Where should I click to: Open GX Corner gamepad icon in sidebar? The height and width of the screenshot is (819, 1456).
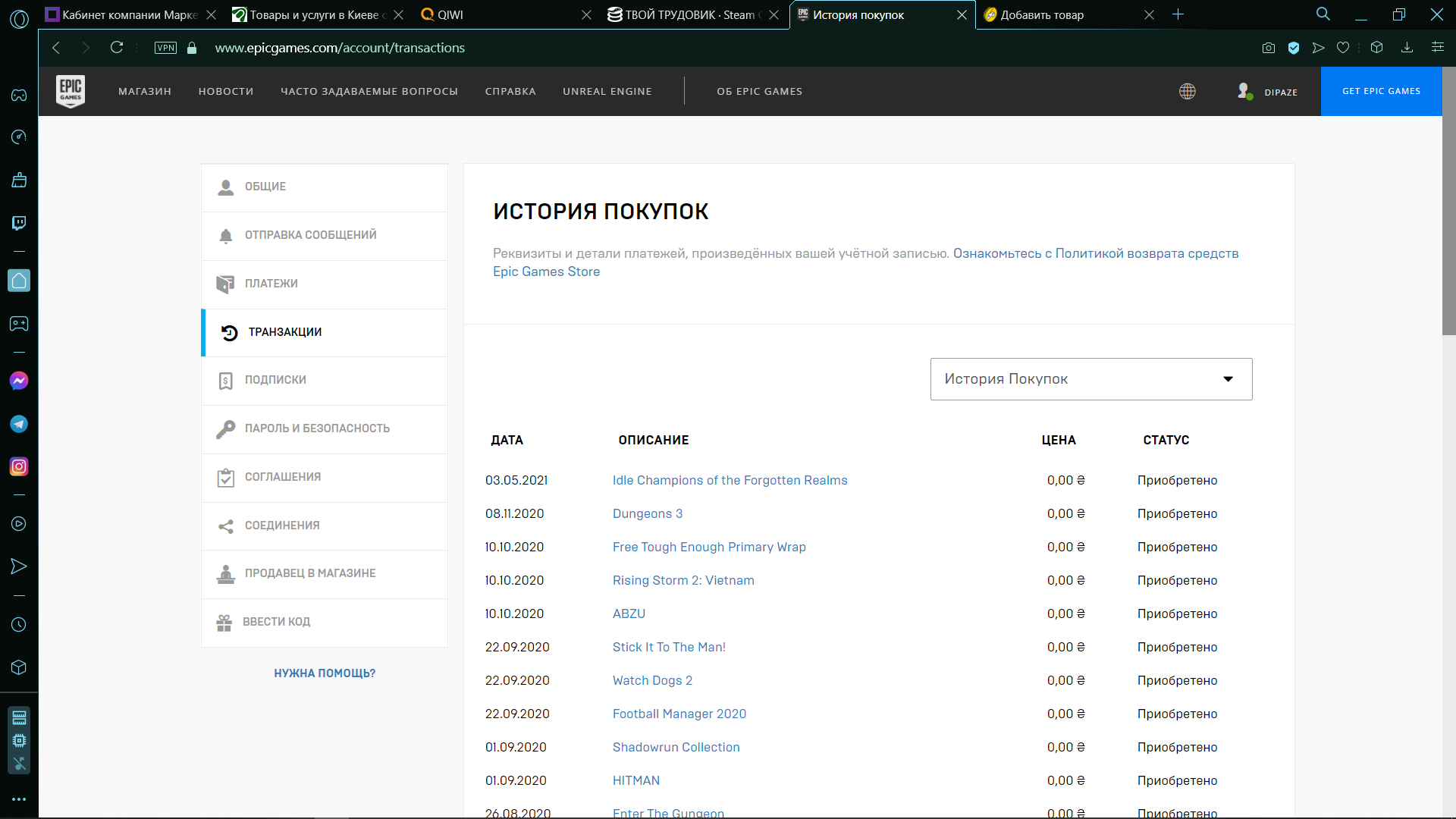(x=19, y=95)
